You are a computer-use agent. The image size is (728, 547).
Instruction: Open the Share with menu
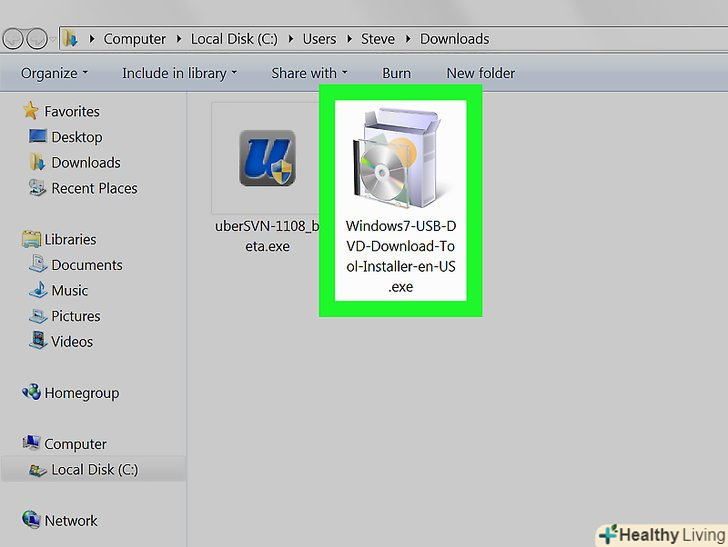point(309,73)
